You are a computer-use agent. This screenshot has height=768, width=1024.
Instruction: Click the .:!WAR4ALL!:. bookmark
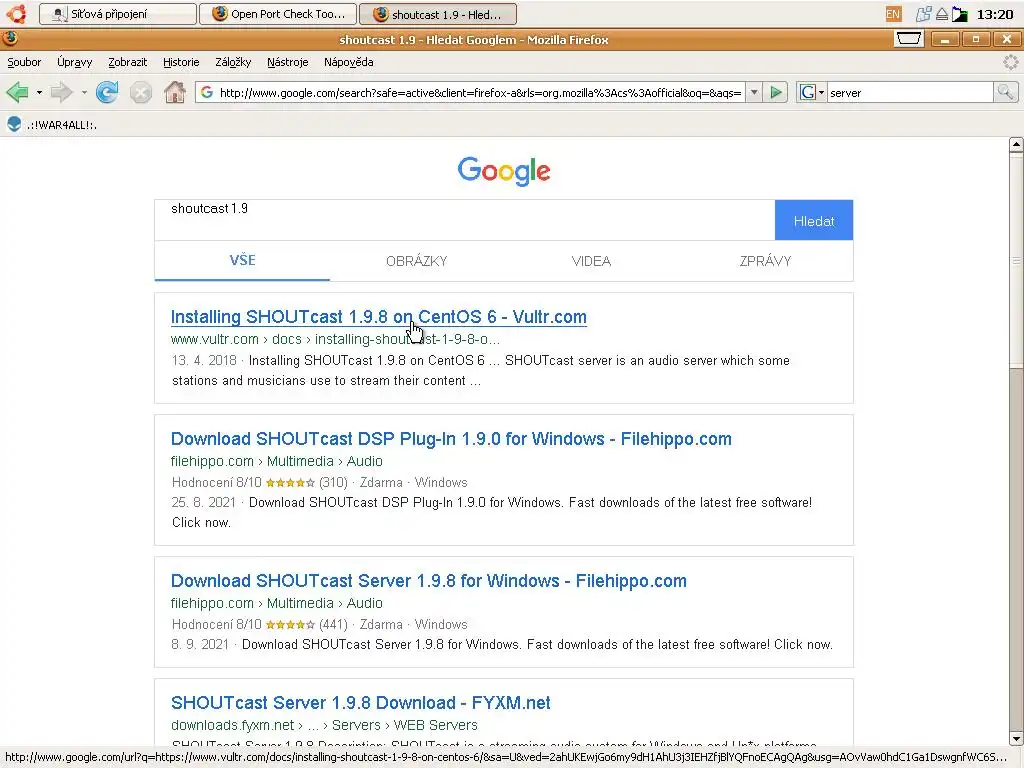pos(52,125)
